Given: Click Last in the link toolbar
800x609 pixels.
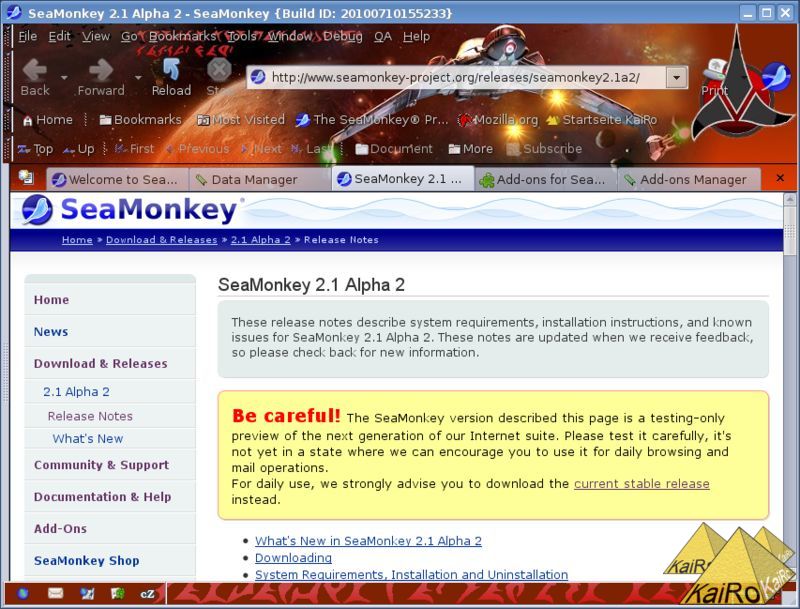Looking at the screenshot, I should (311, 149).
